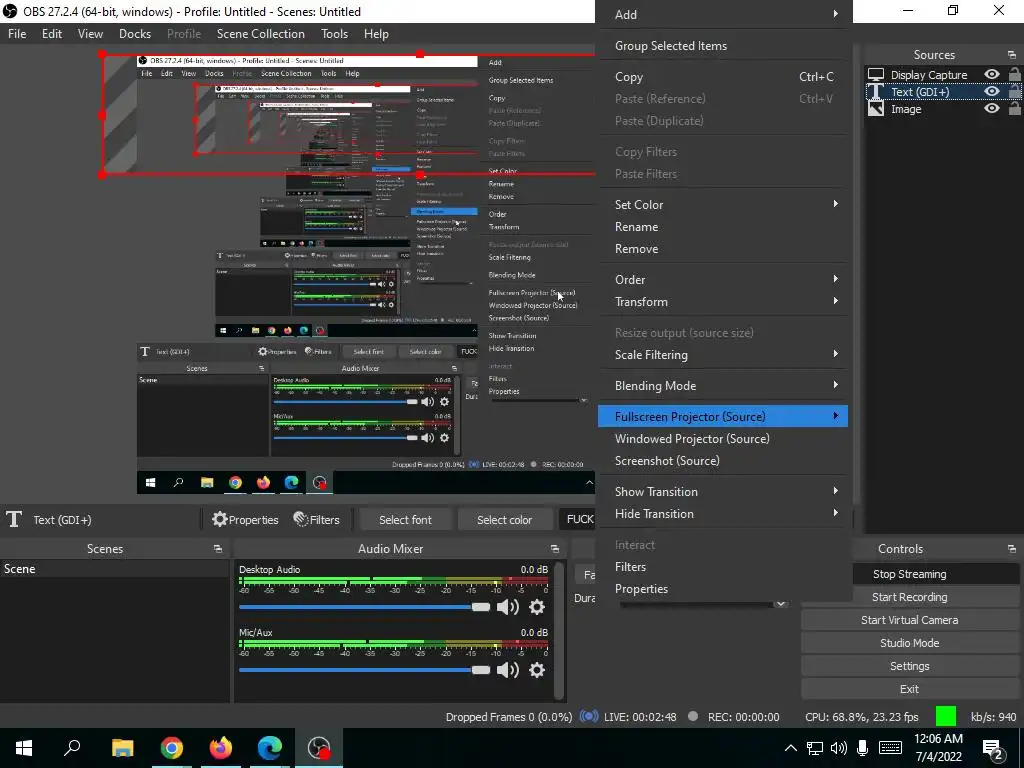This screenshot has height=768, width=1024.
Task: Click network icon in system tray
Action: pos(814,748)
